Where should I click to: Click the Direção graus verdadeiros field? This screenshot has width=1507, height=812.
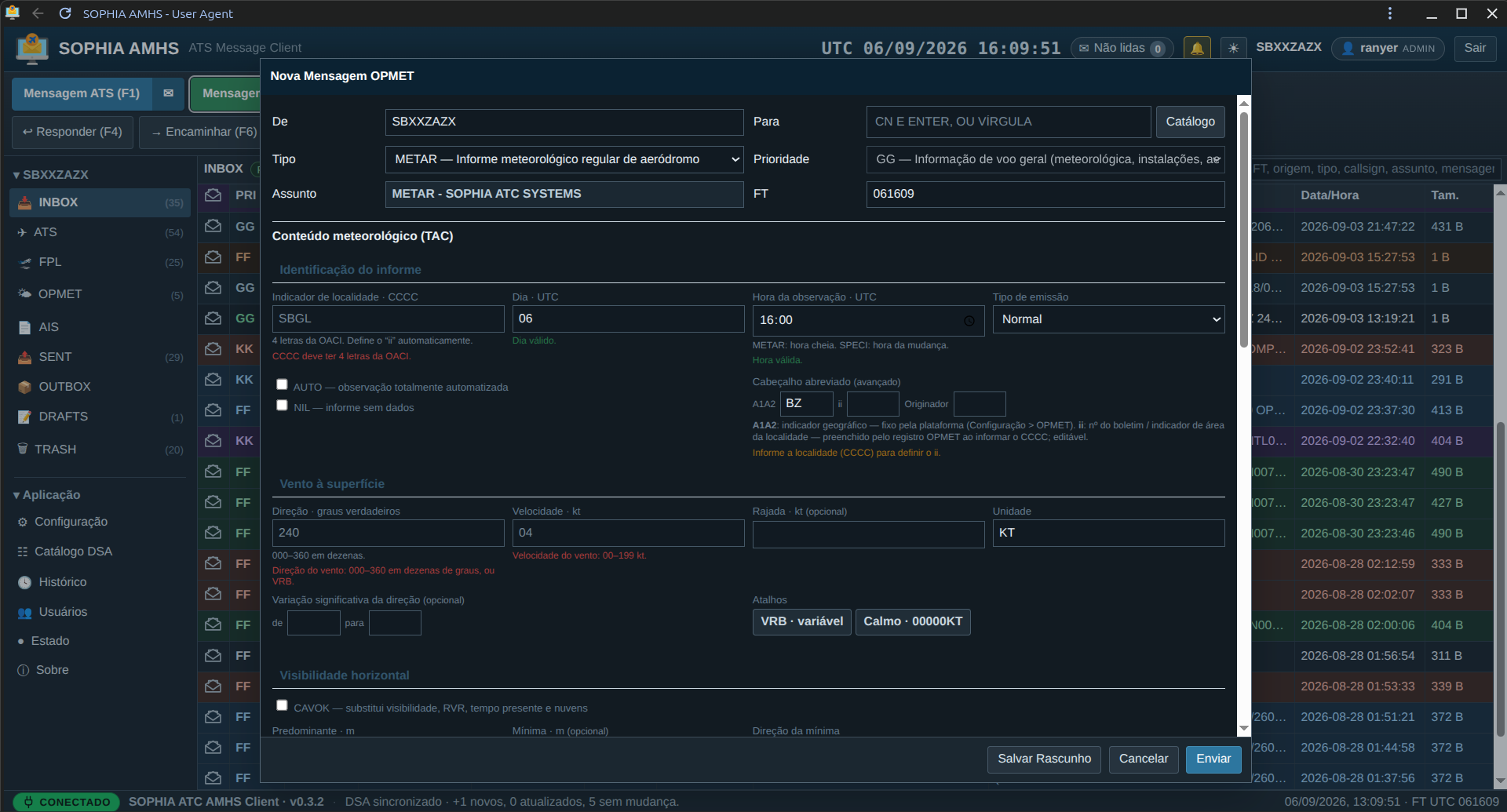click(x=389, y=533)
